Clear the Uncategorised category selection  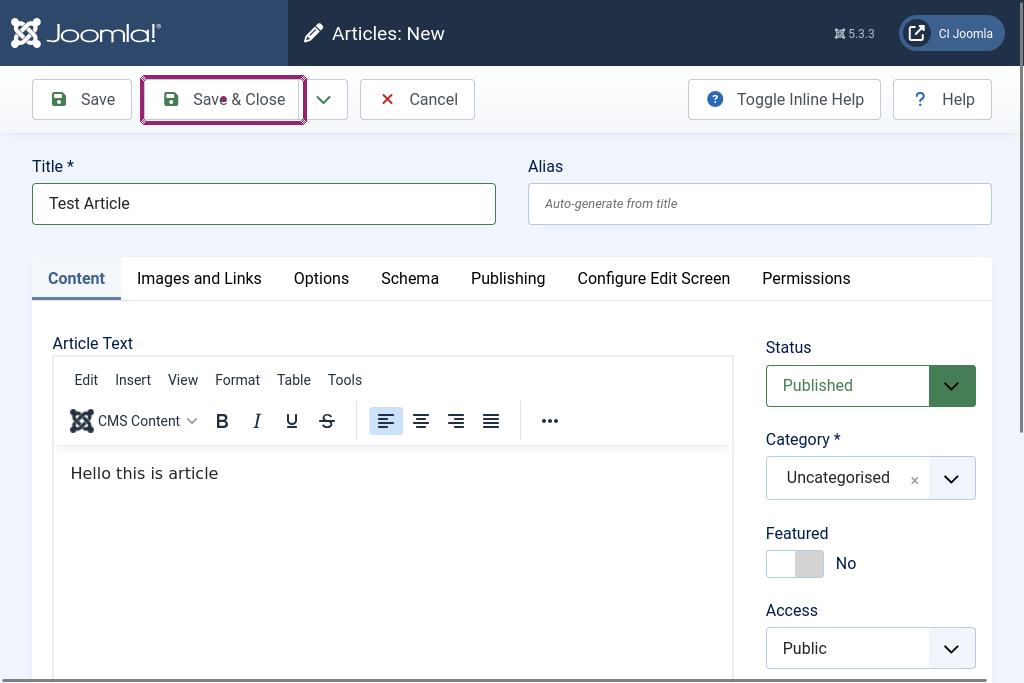coord(914,480)
